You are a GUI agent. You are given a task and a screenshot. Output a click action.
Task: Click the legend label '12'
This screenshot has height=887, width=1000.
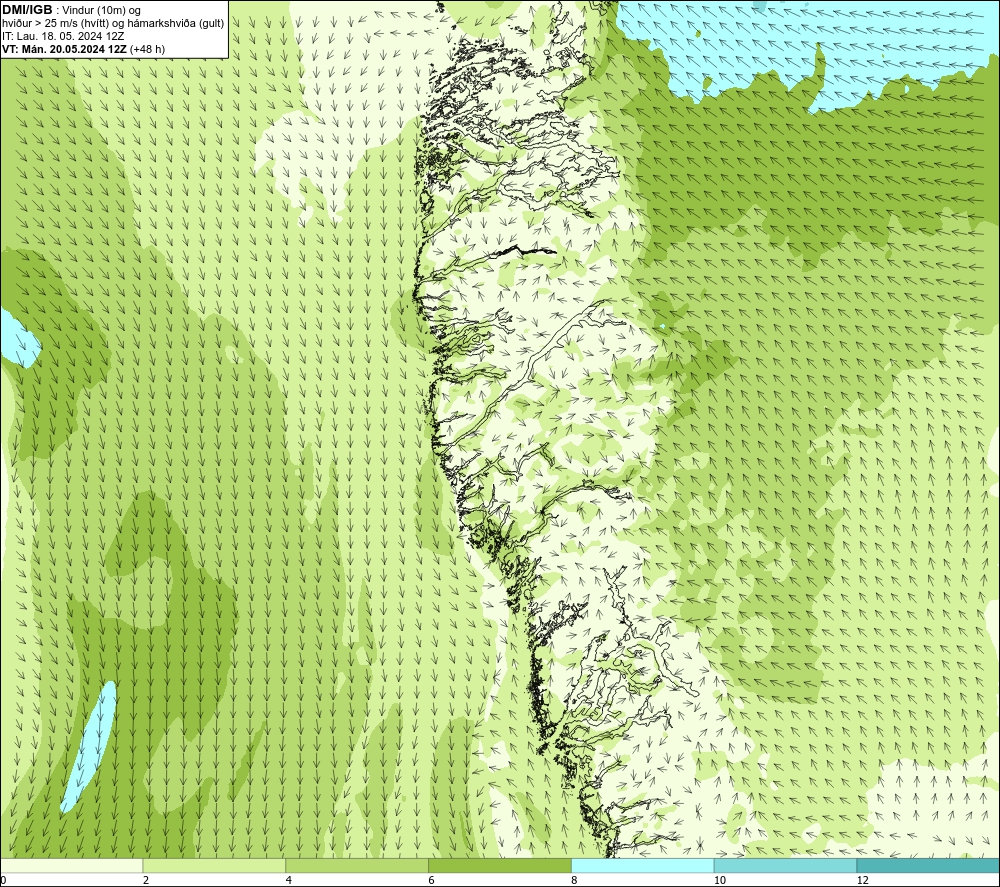[863, 880]
